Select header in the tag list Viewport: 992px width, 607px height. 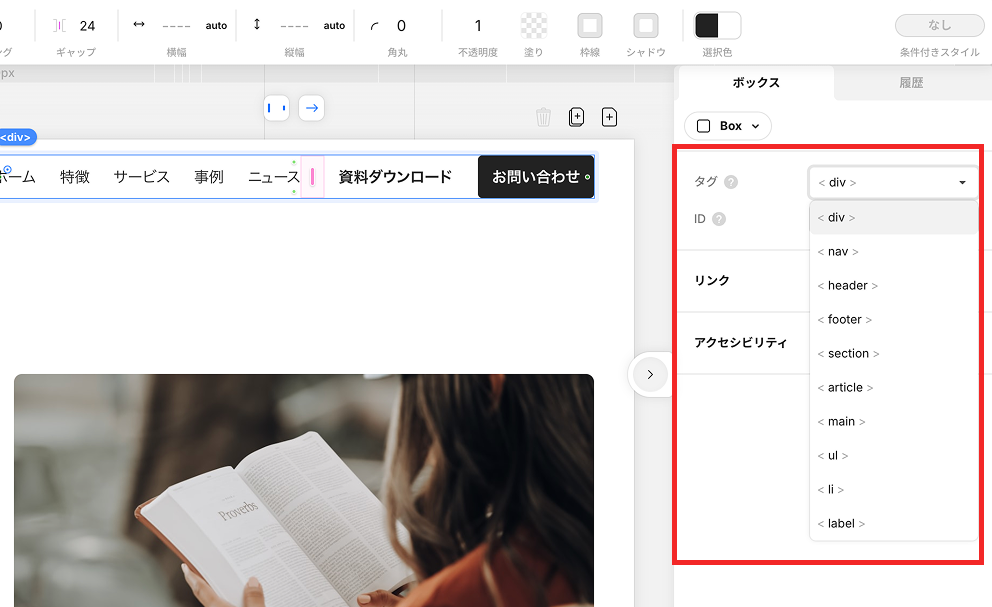pos(847,286)
